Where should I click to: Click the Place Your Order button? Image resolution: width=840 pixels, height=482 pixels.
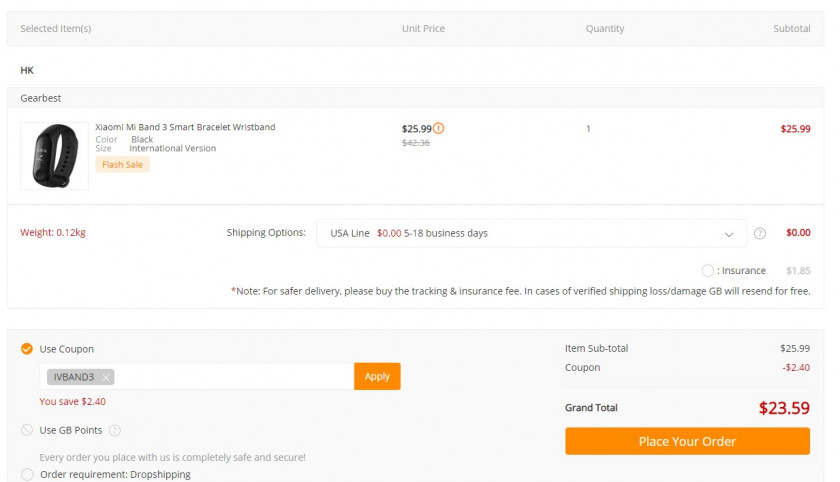(687, 441)
